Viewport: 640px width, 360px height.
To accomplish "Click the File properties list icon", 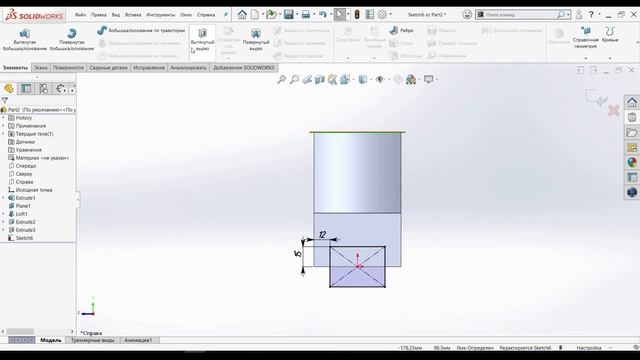I will (x=370, y=15).
